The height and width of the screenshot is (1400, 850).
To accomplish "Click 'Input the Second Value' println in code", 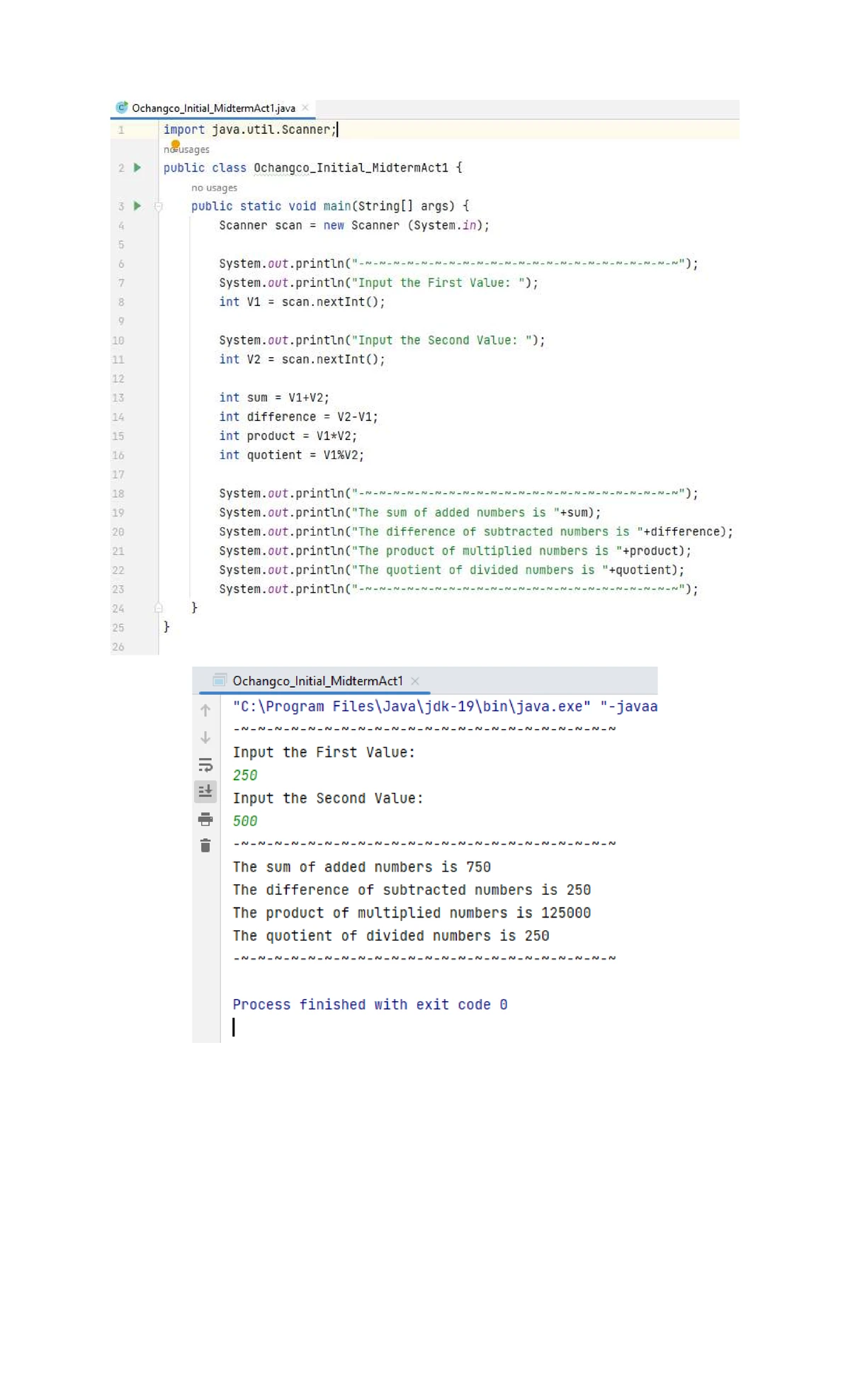I will click(382, 340).
